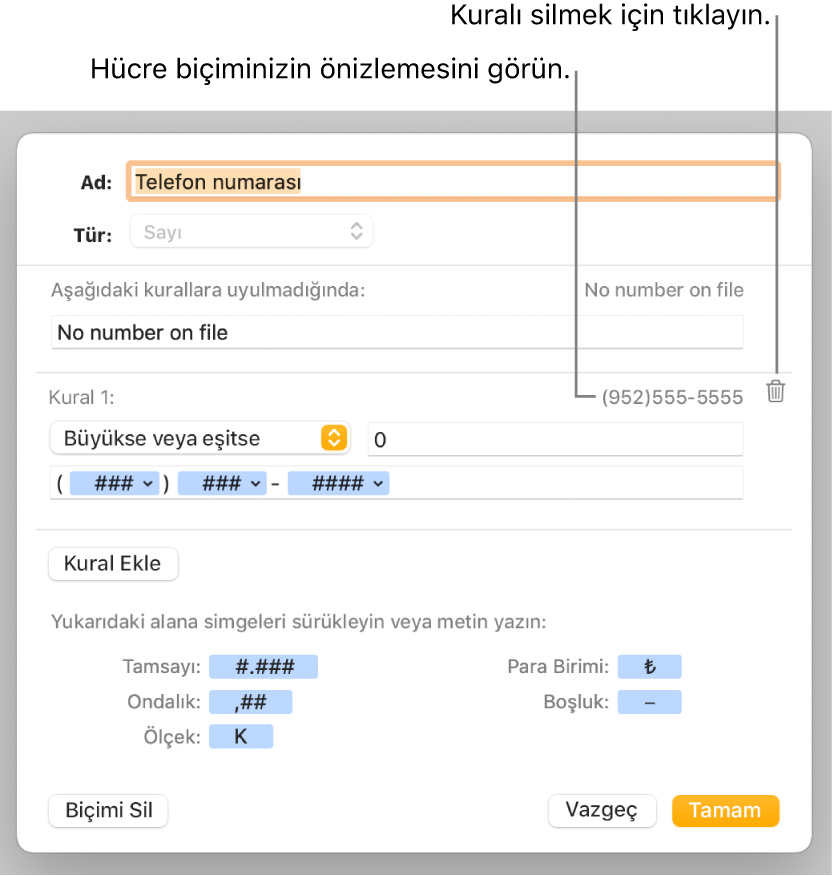The height and width of the screenshot is (876, 833).
Task: Click the rule value field containing 0
Action: 555,439
